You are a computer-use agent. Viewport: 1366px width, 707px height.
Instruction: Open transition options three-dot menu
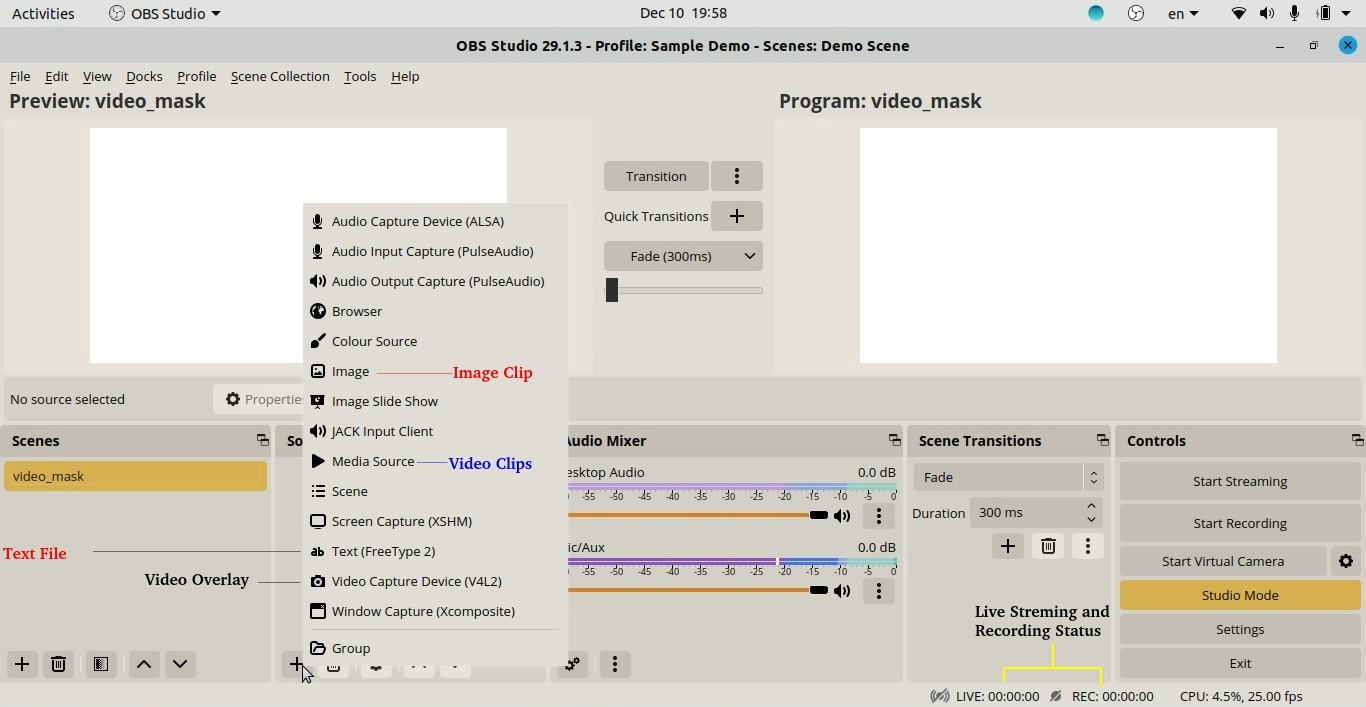737,176
